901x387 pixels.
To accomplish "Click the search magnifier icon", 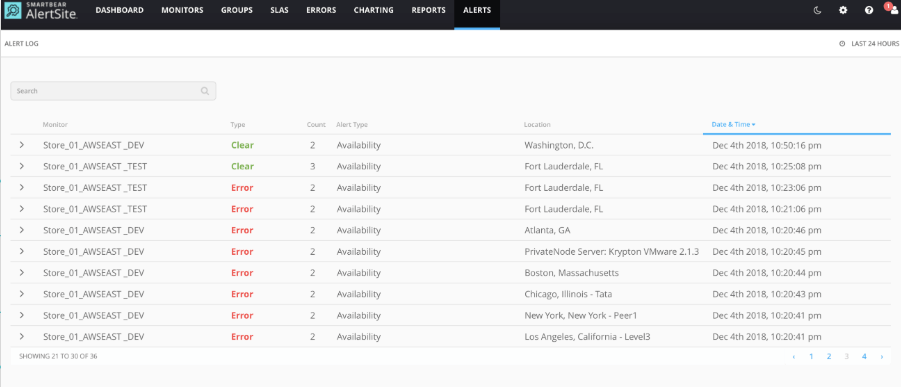I will point(205,91).
